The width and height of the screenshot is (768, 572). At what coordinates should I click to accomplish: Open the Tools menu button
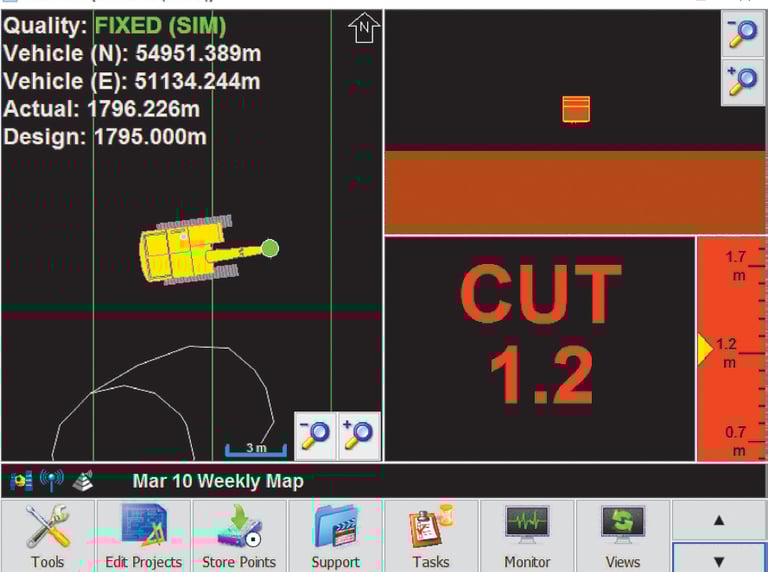(48, 536)
